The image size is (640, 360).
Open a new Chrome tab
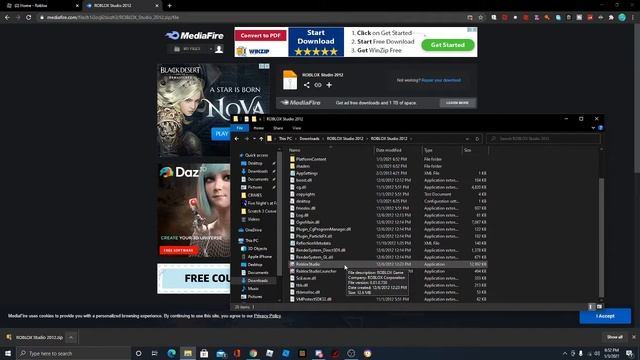click(169, 6)
